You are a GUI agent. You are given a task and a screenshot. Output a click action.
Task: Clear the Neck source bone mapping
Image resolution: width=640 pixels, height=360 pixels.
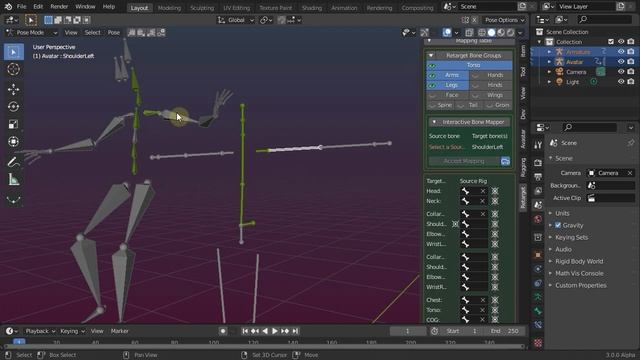[483, 201]
